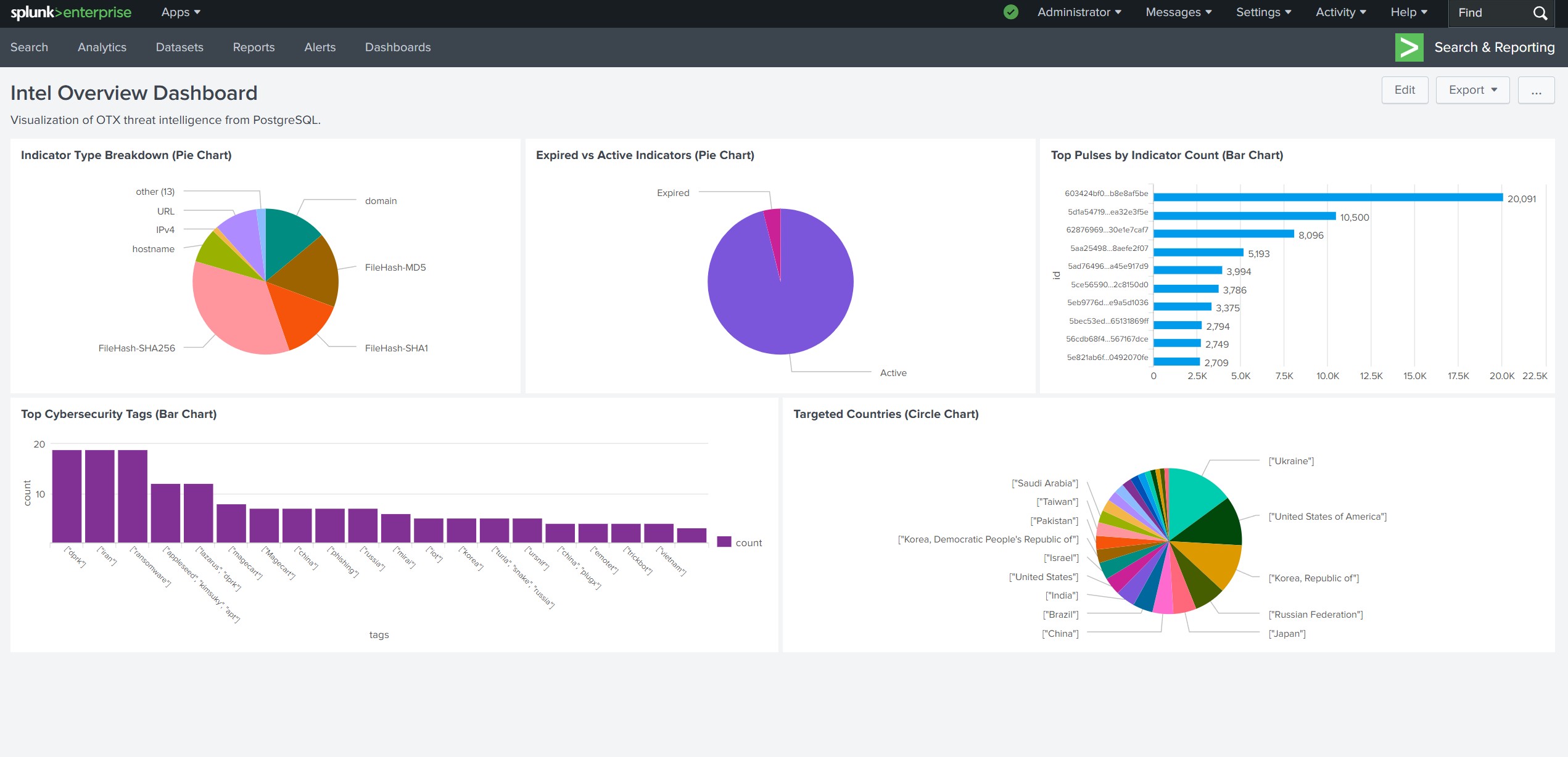Expand the Administrator menu
The height and width of the screenshot is (757, 1568).
tap(1078, 12)
